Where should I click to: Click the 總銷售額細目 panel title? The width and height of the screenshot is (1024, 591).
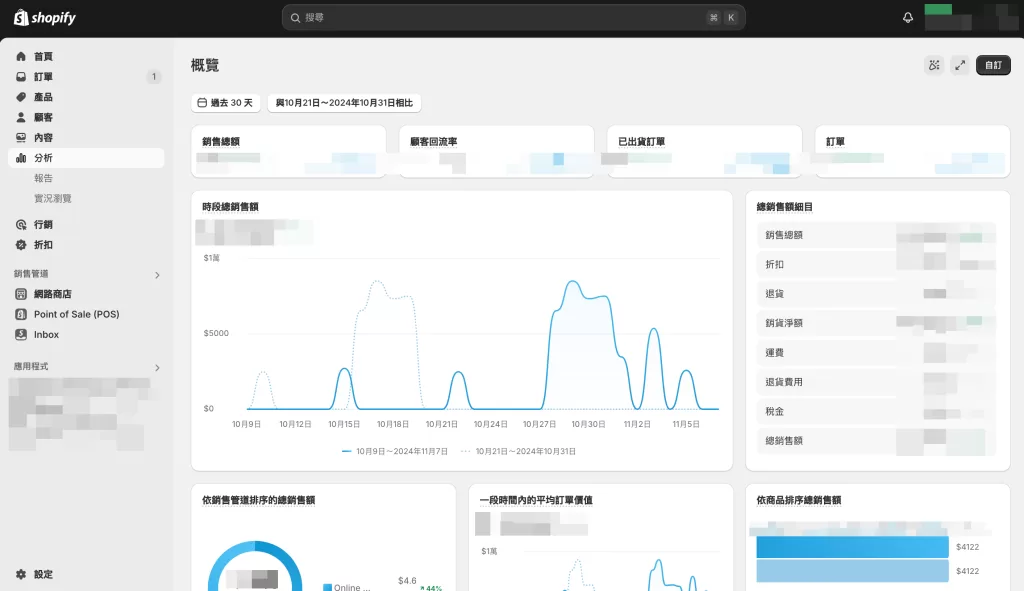[784, 206]
